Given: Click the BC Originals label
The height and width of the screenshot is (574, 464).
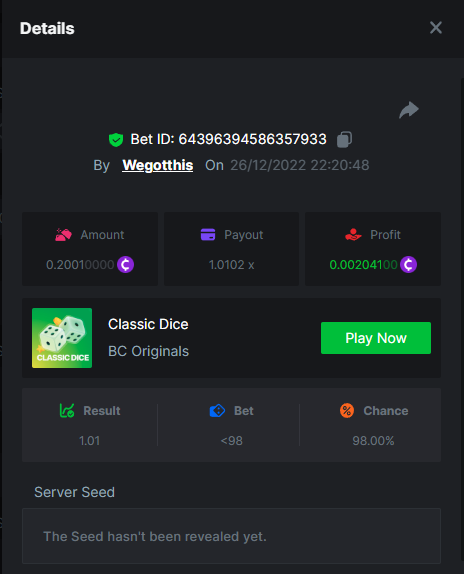Looking at the screenshot, I should click(148, 351).
